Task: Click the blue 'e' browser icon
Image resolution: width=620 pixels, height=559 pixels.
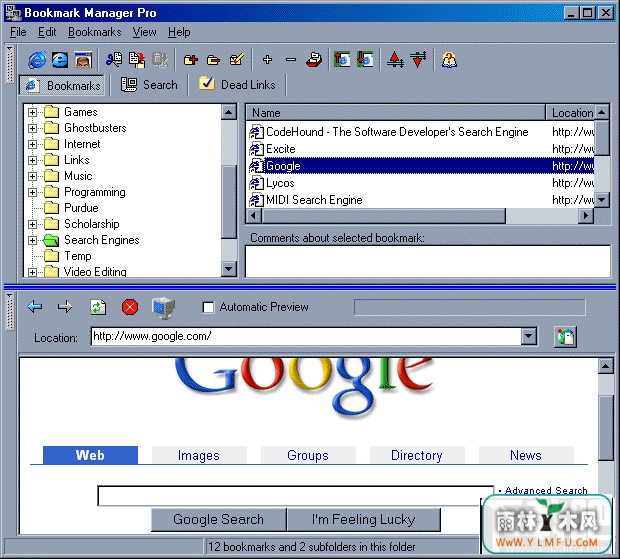Action: 60,60
